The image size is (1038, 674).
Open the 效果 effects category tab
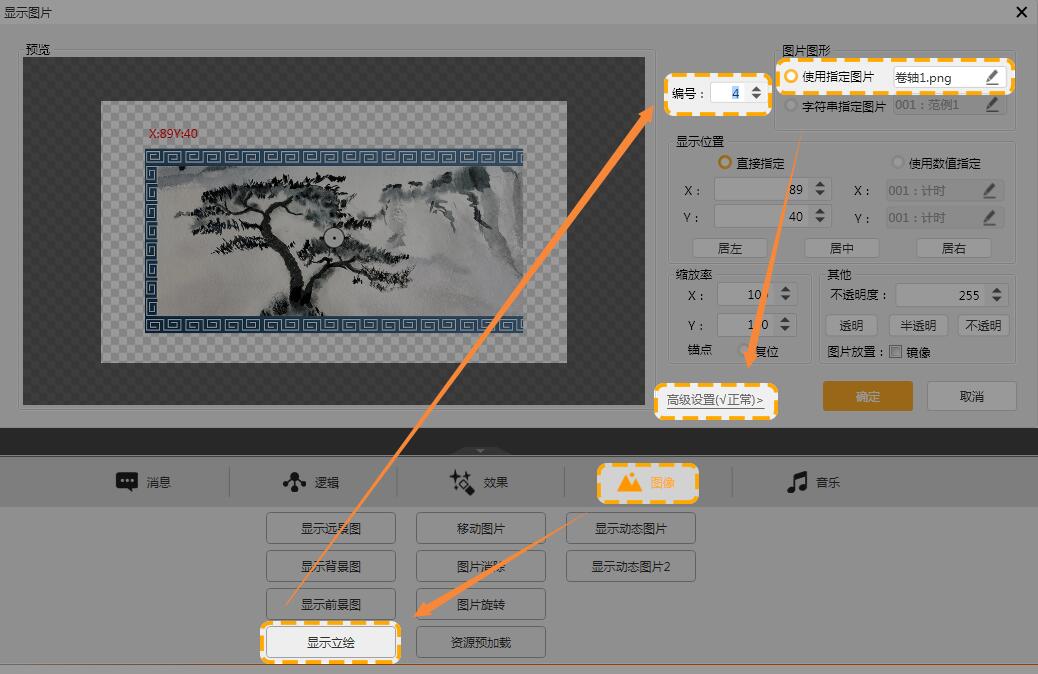[x=478, y=482]
